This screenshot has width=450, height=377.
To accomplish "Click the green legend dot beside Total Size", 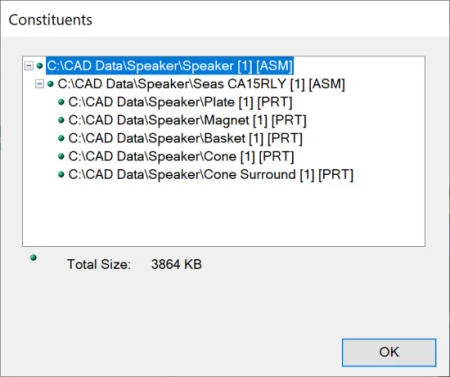I will 33,257.
